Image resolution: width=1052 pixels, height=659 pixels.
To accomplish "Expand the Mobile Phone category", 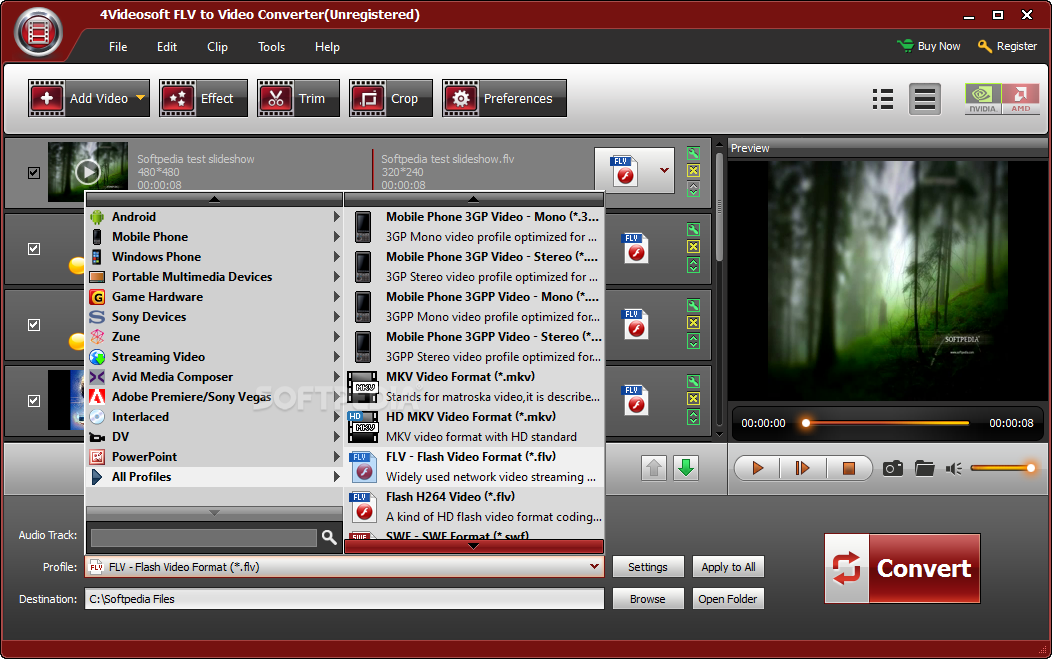I will pyautogui.click(x=215, y=237).
